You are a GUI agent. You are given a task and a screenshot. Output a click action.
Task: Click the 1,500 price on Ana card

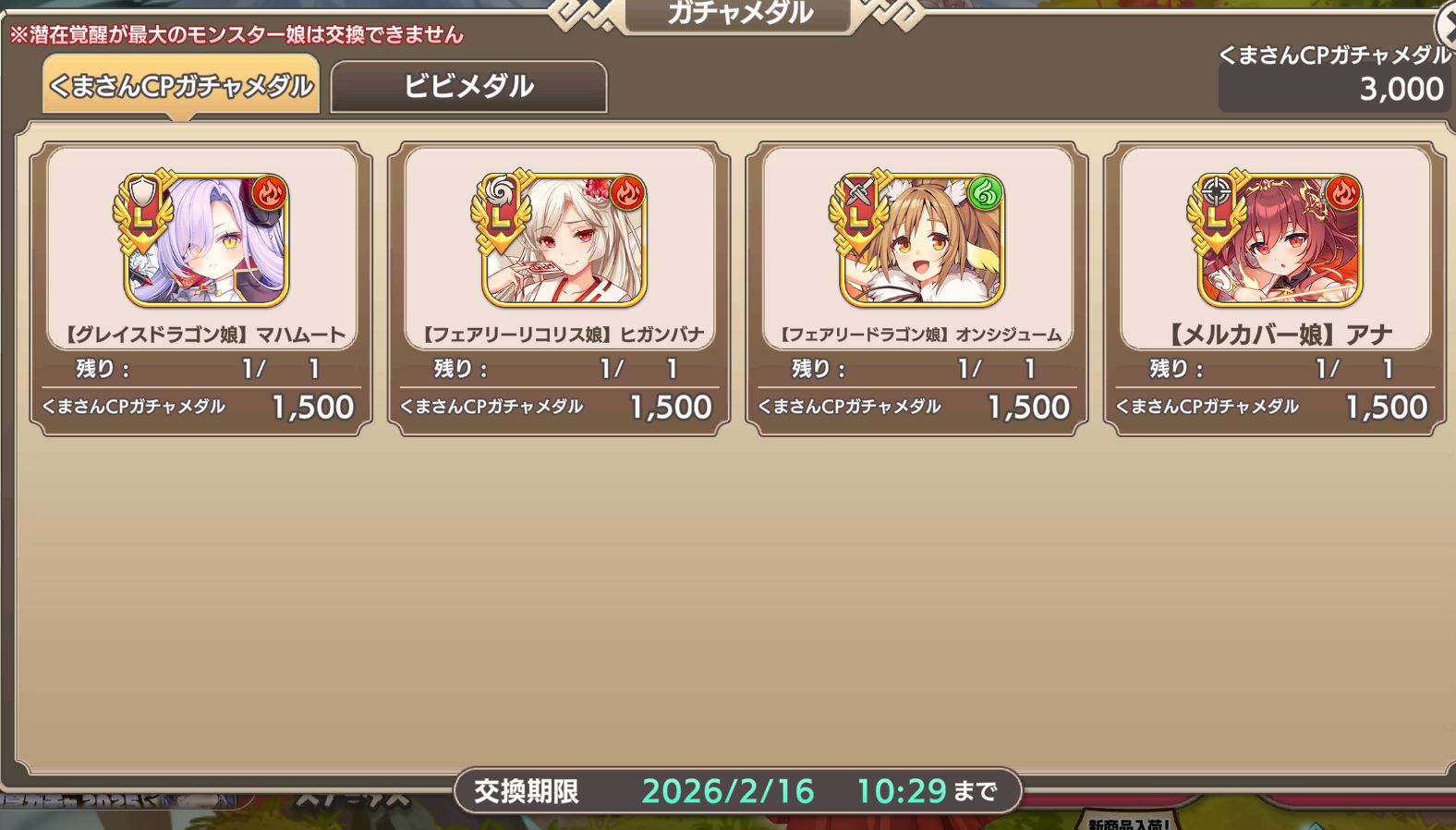1386,407
